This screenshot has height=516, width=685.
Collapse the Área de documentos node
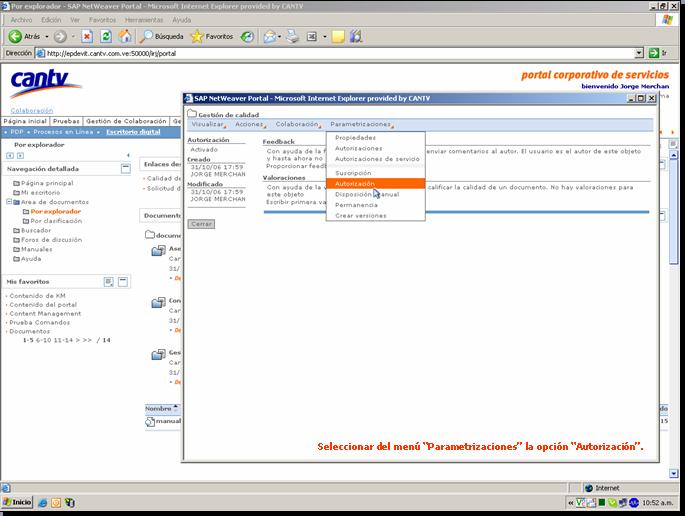tap(9, 202)
